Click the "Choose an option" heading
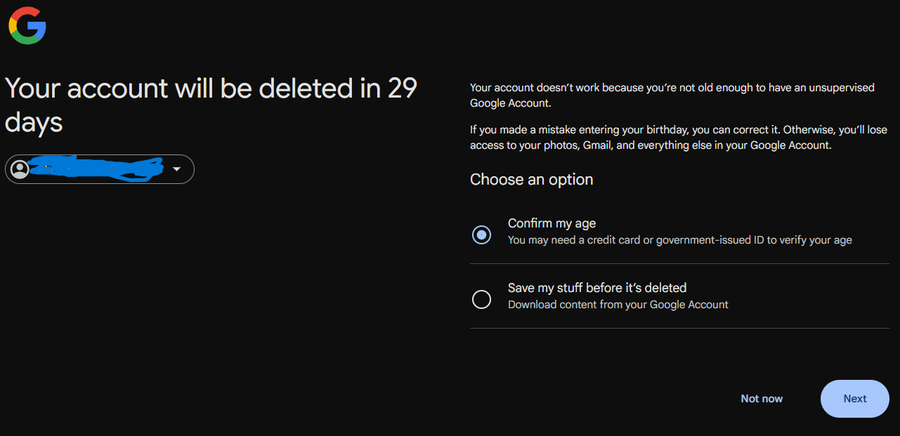The height and width of the screenshot is (436, 900). click(531, 179)
